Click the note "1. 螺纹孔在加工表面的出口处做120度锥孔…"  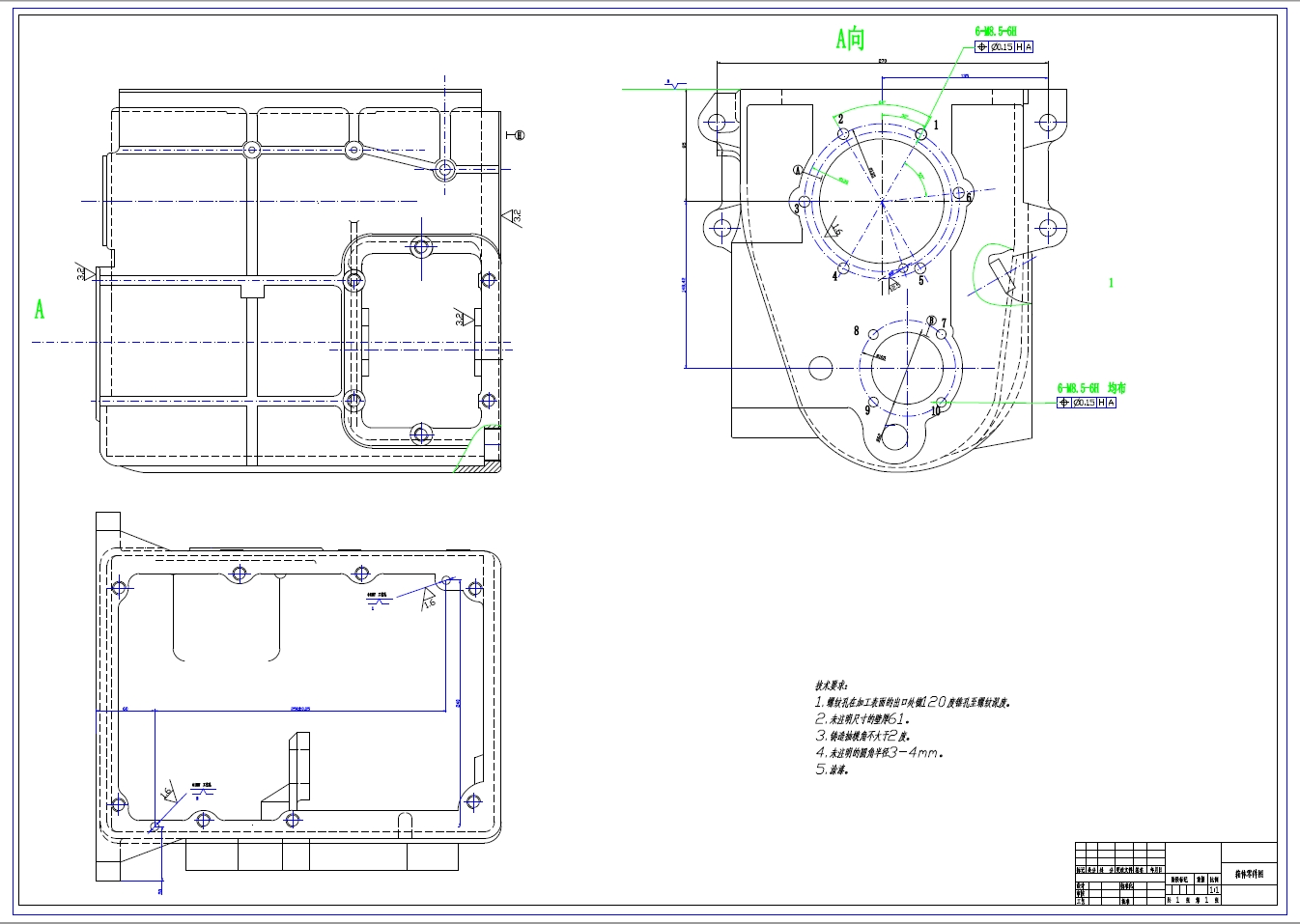click(913, 702)
